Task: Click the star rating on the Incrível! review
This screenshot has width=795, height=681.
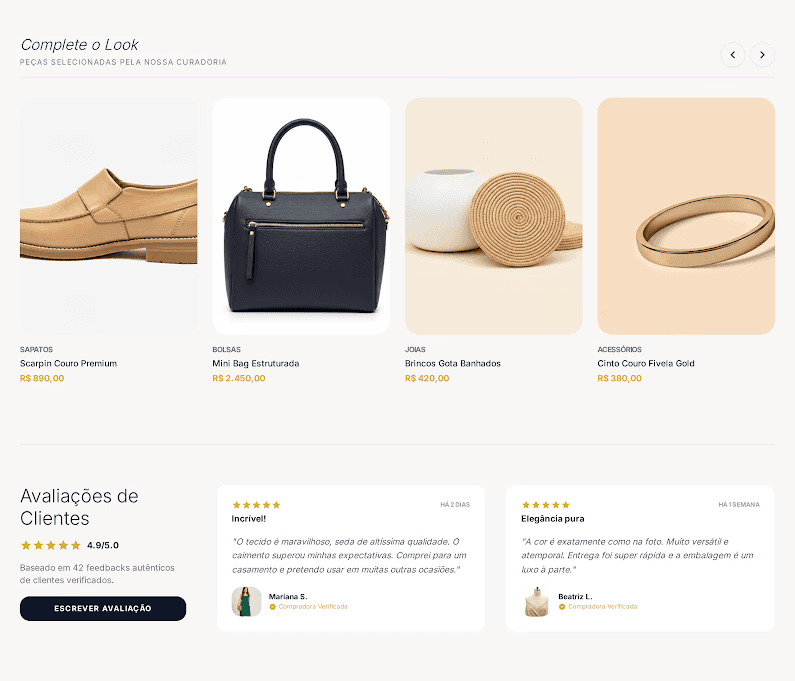Action: point(256,505)
